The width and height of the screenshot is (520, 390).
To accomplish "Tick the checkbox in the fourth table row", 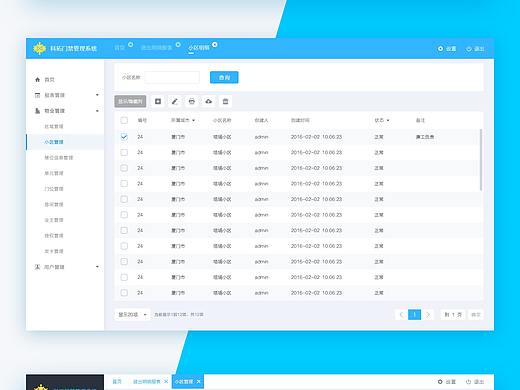I will click(x=124, y=184).
